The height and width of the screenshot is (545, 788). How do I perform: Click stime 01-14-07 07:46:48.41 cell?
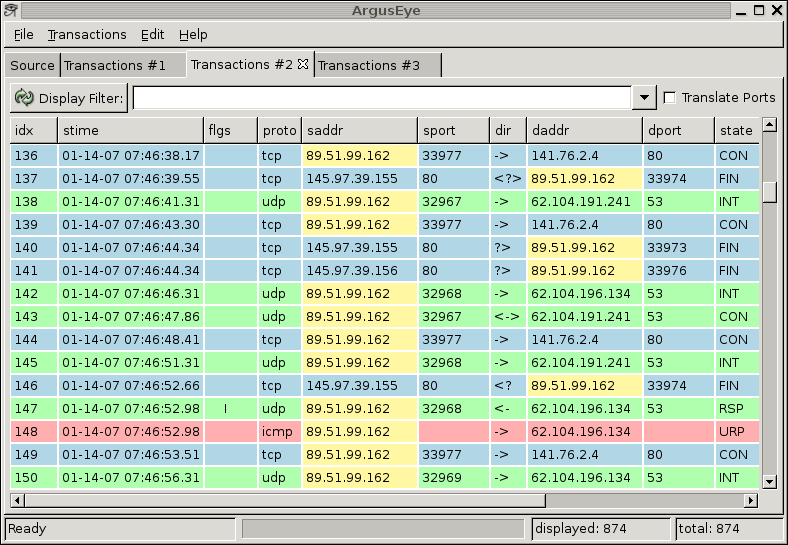click(131, 340)
